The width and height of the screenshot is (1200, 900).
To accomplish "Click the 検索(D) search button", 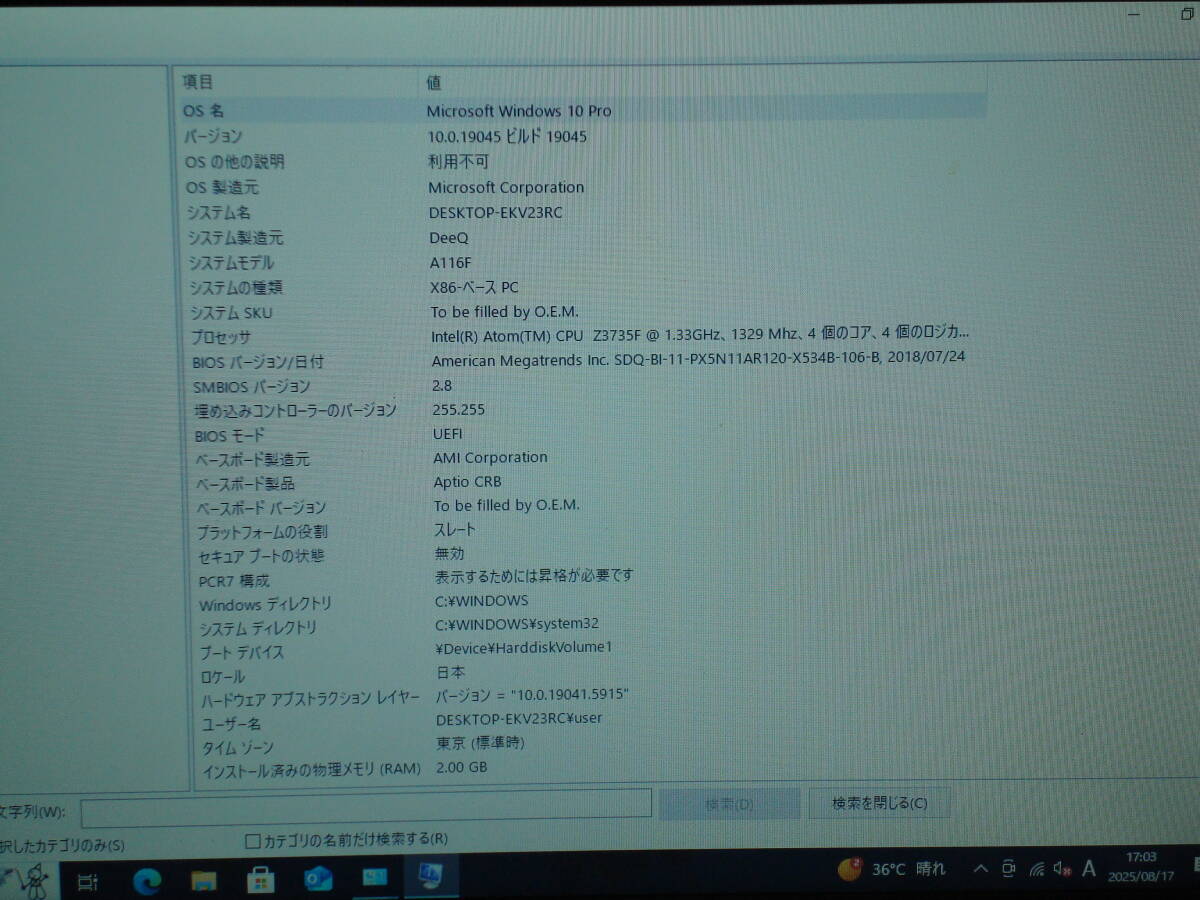I will point(728,803).
